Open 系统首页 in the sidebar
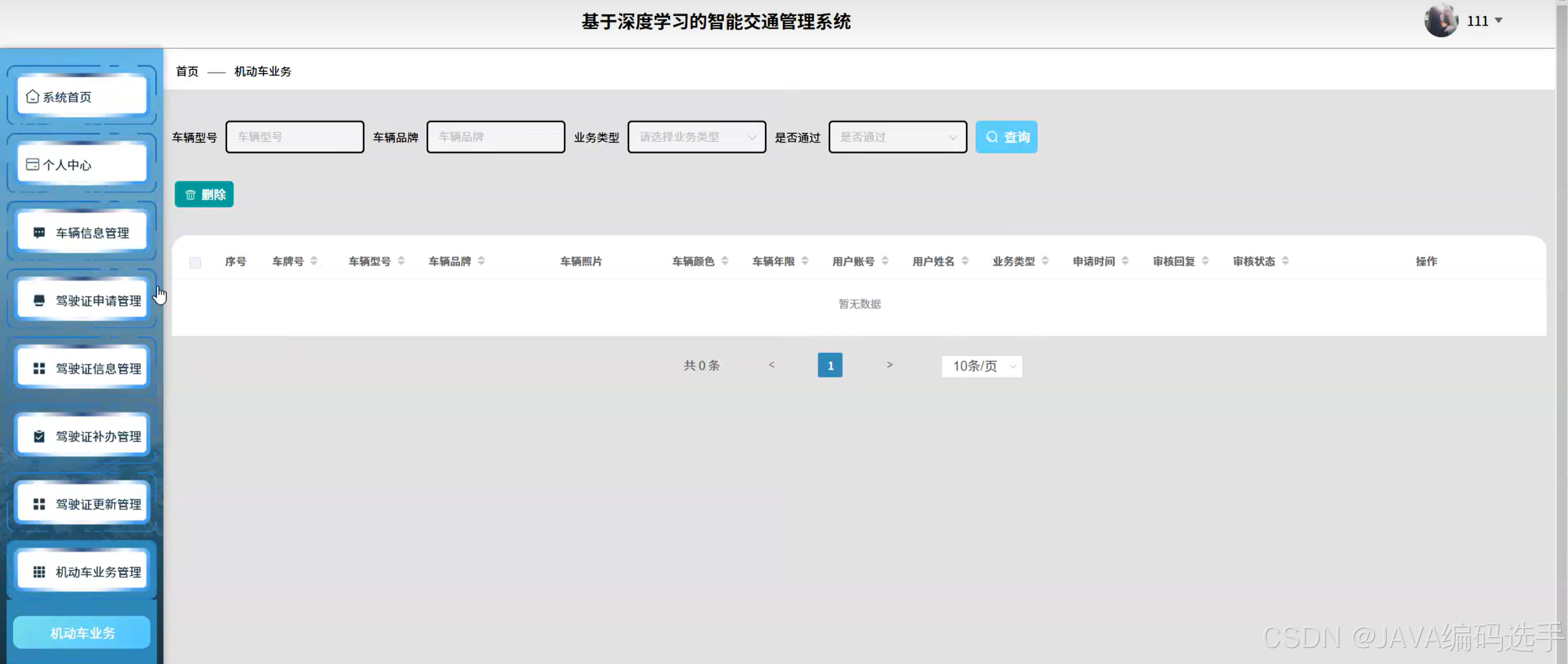 81,97
